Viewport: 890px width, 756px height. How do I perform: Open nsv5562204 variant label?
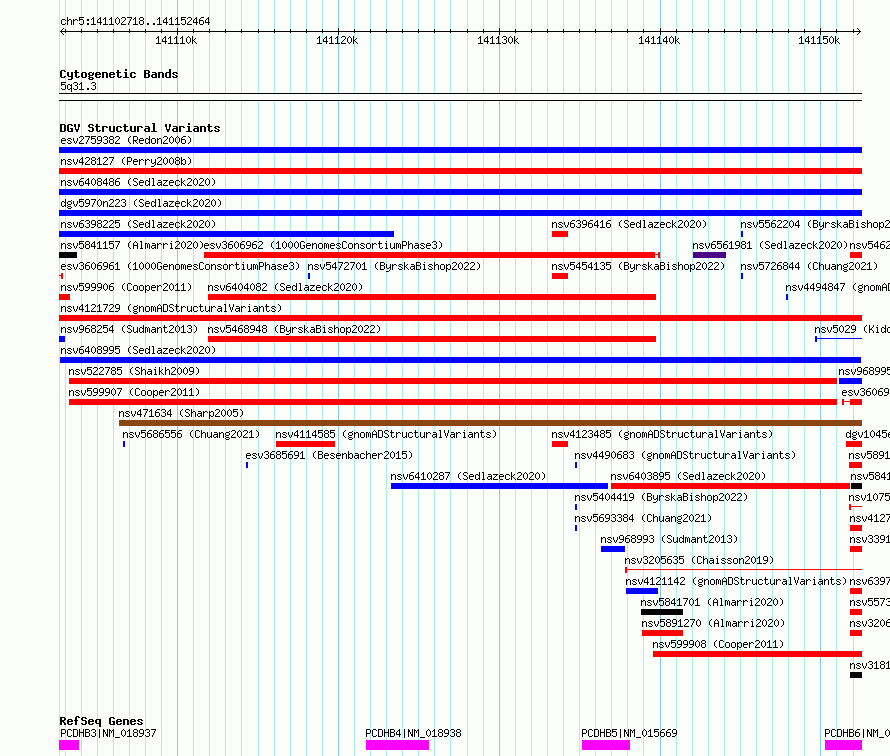pos(815,224)
